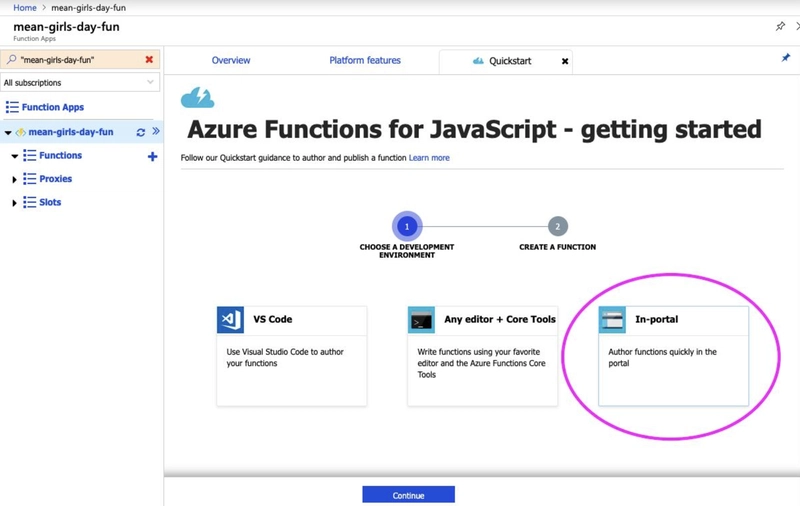Click the search magnifier icon
This screenshot has width=800, height=506.
coord(11,60)
